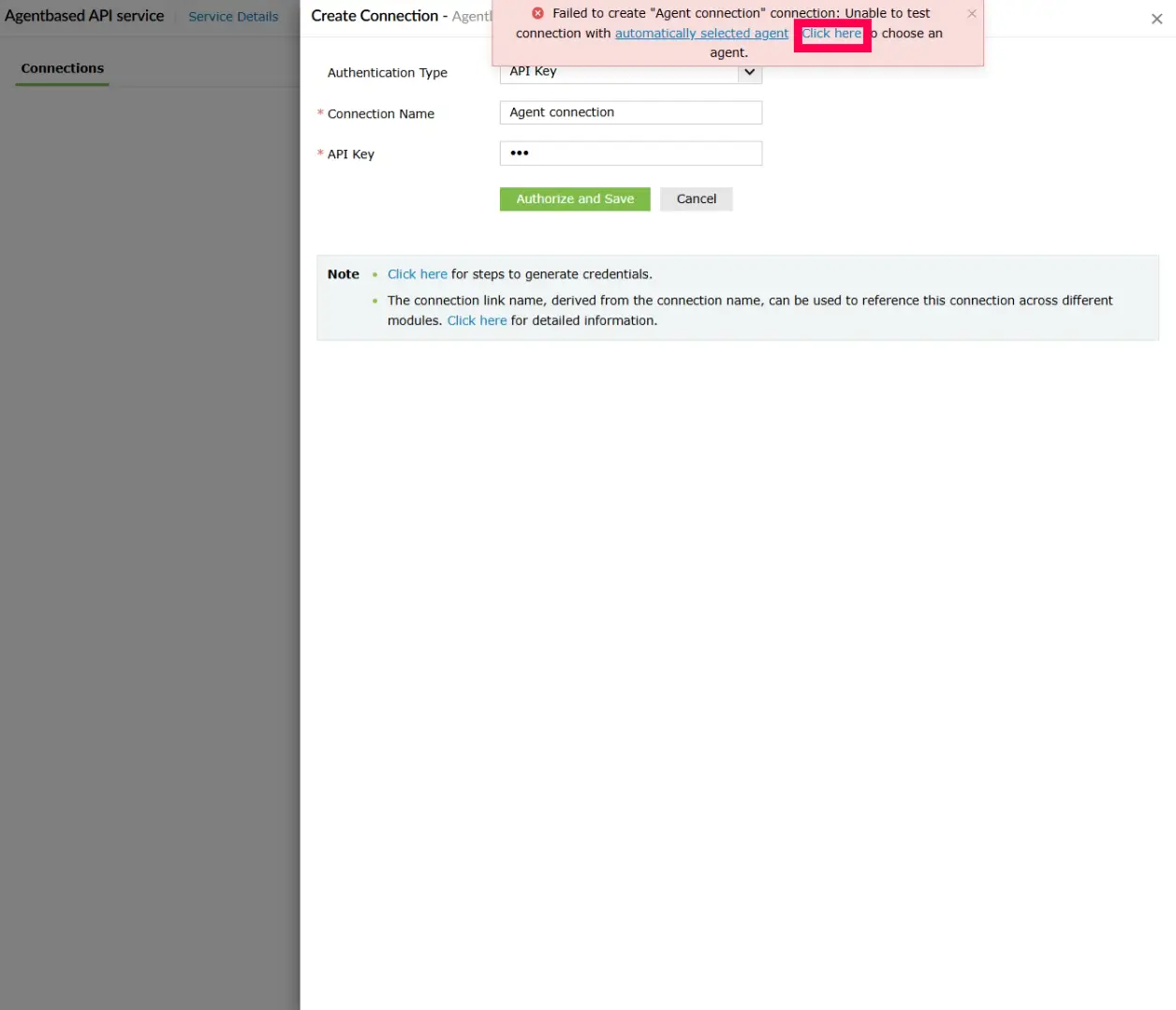Image resolution: width=1176 pixels, height=1010 pixels.
Task: Click the Connection Name label
Action: click(x=381, y=114)
